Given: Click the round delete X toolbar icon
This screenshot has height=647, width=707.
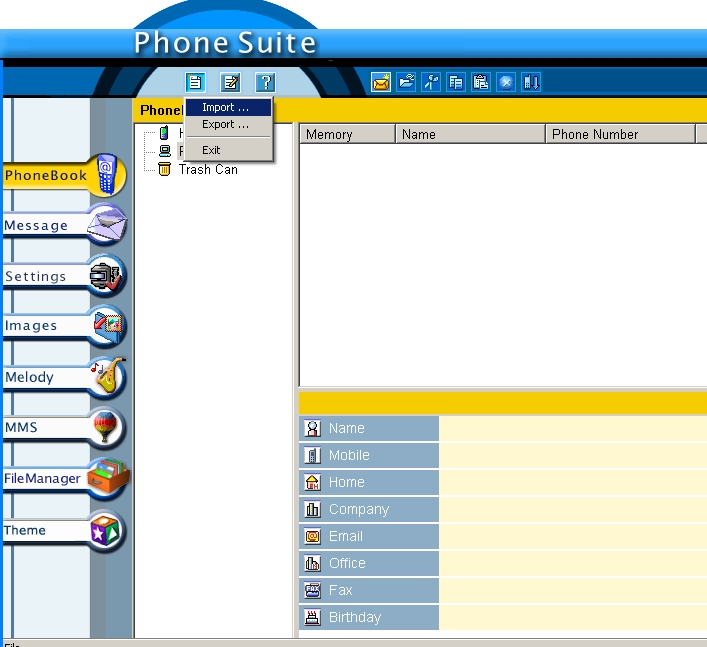Looking at the screenshot, I should (x=506, y=82).
